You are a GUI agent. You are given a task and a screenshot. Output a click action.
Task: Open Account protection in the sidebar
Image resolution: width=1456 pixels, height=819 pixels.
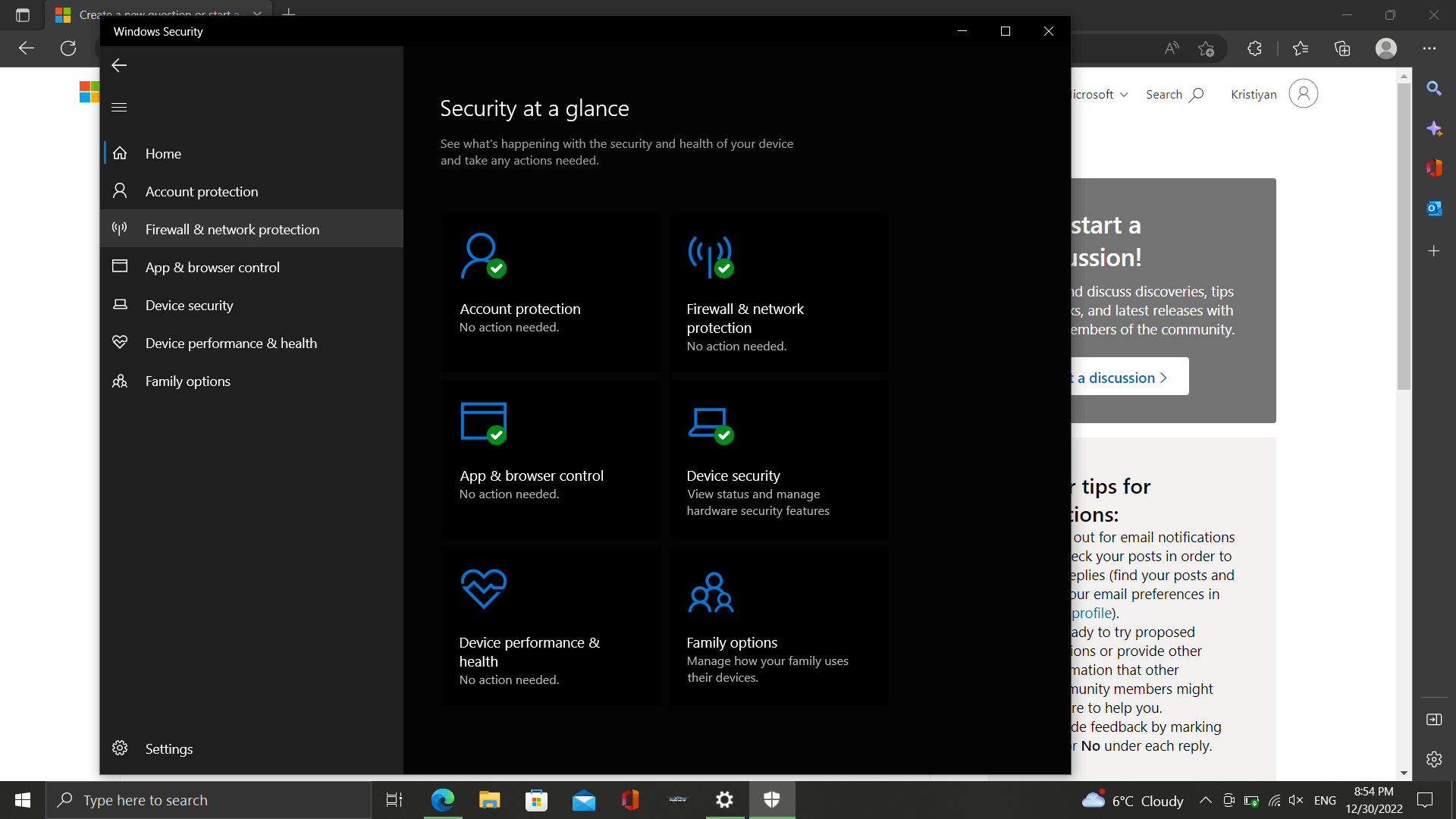coord(252,191)
